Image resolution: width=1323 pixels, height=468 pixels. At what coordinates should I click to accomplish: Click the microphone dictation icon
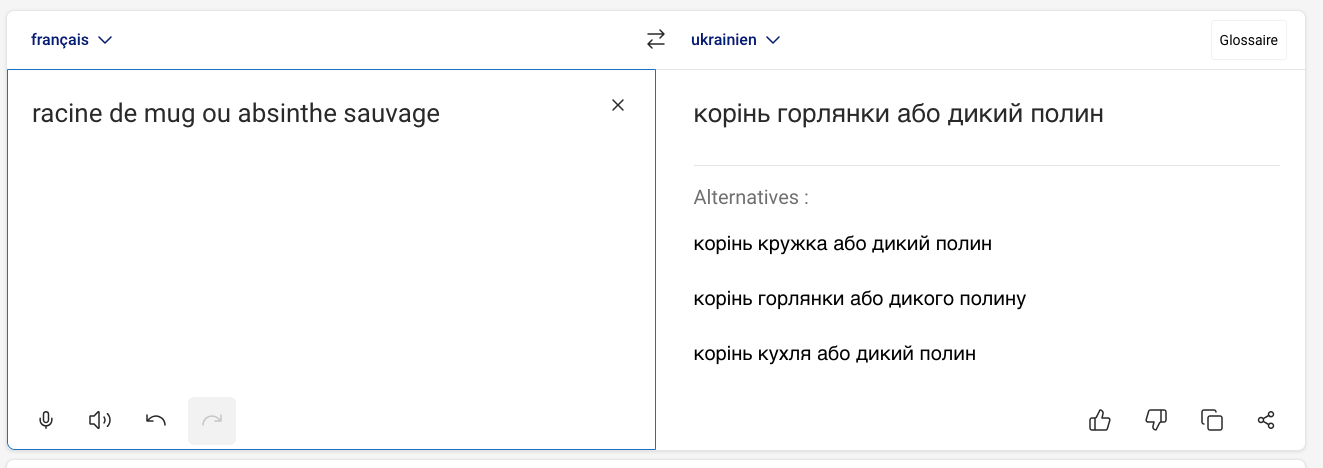pyautogui.click(x=45, y=420)
